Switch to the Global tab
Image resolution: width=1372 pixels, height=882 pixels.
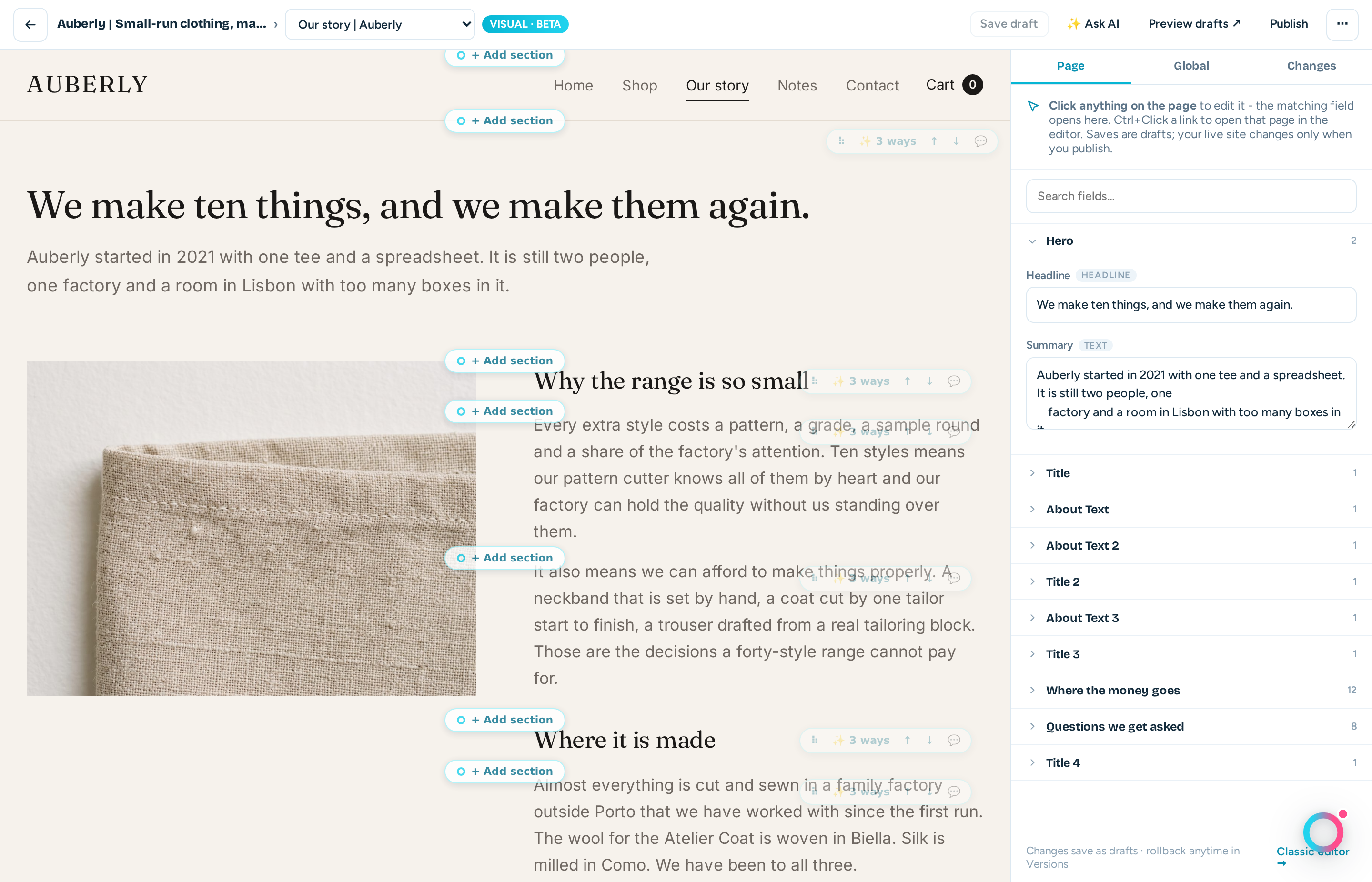1191,66
